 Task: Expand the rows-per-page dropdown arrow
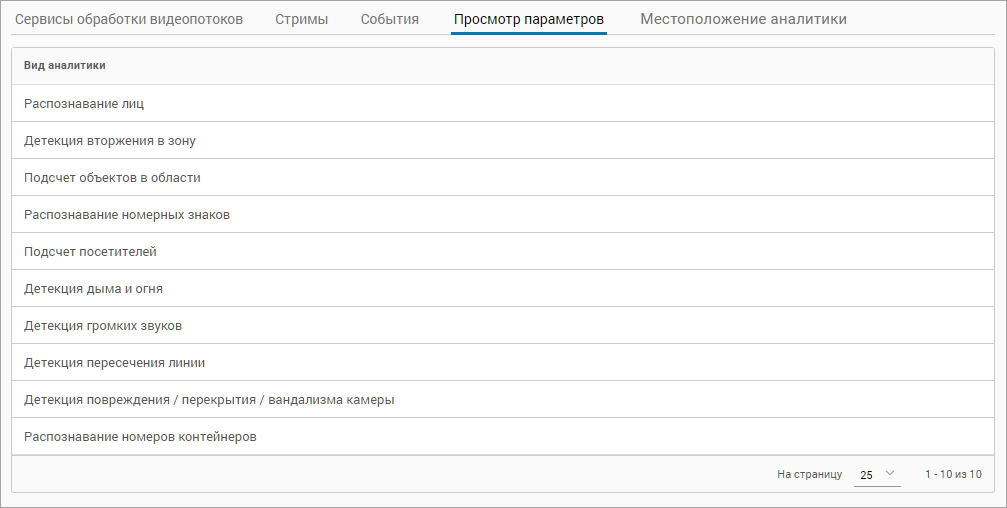coord(890,474)
